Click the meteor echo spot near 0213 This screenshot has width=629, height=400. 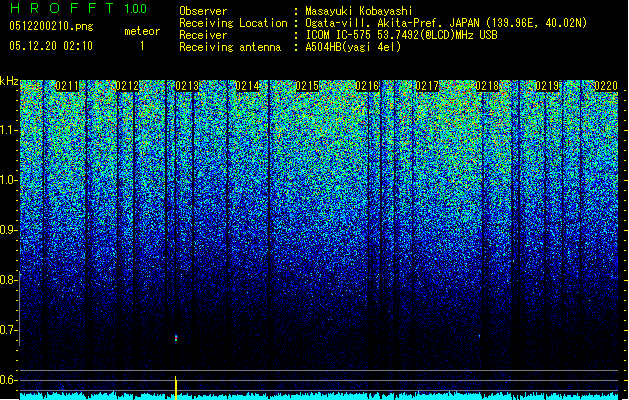tap(176, 338)
